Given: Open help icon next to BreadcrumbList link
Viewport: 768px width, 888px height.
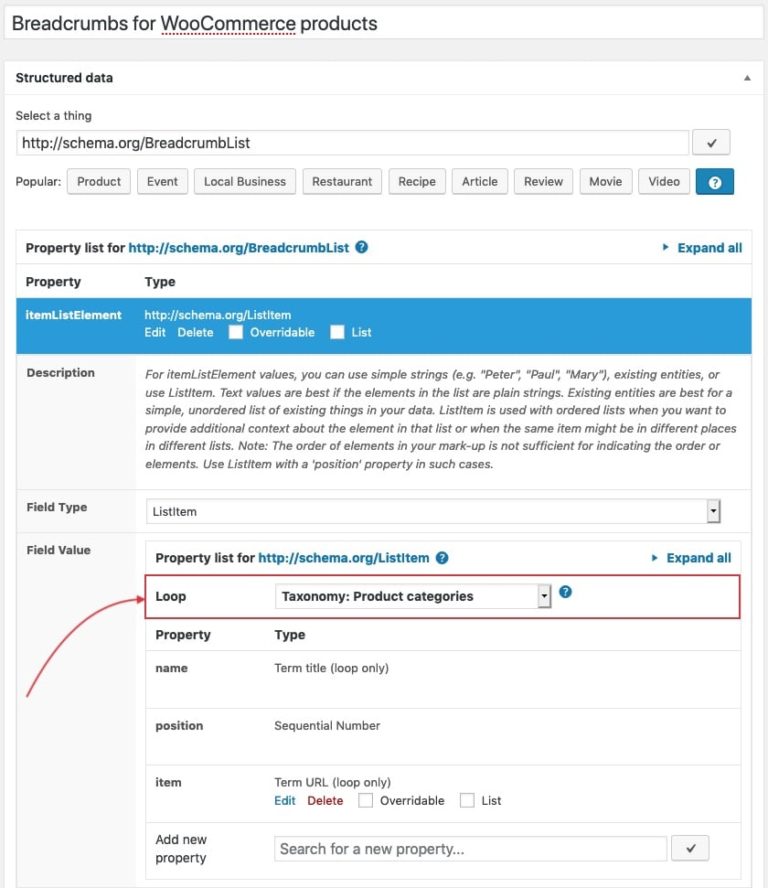Looking at the screenshot, I should click(361, 247).
